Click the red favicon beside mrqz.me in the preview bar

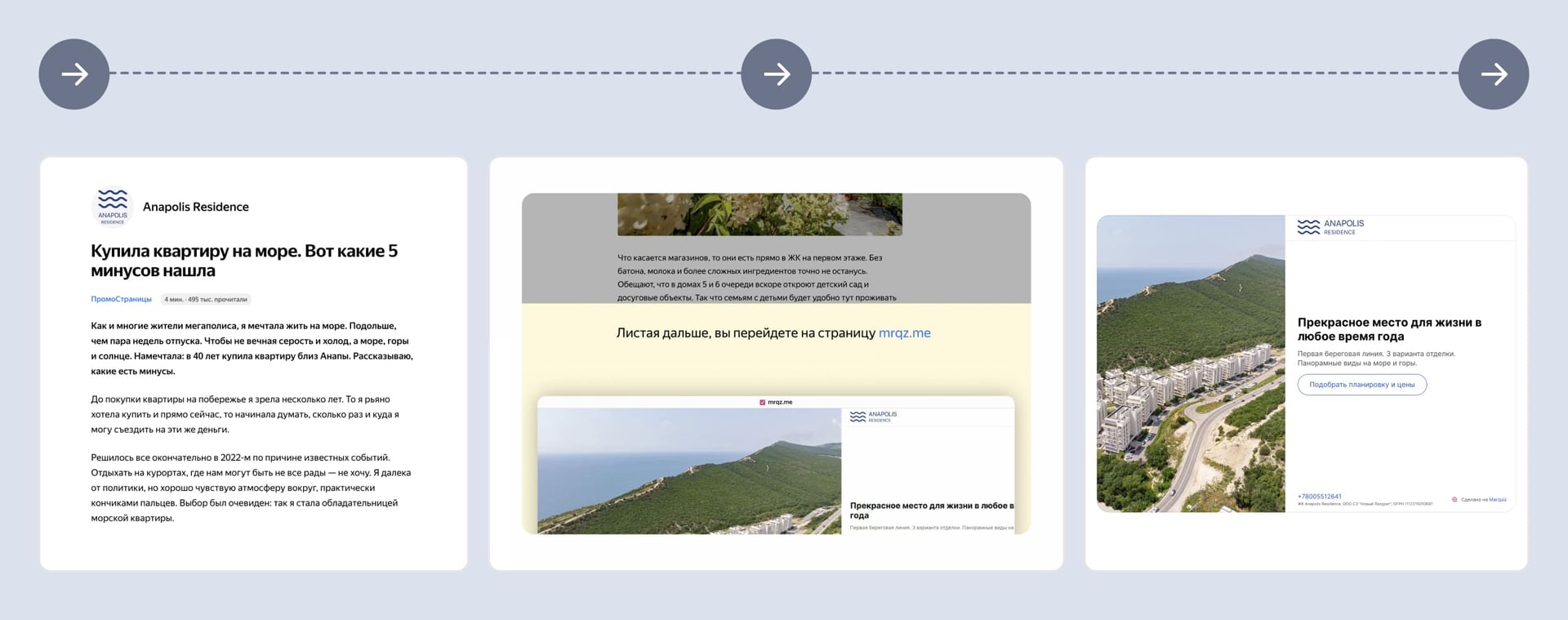pos(763,402)
